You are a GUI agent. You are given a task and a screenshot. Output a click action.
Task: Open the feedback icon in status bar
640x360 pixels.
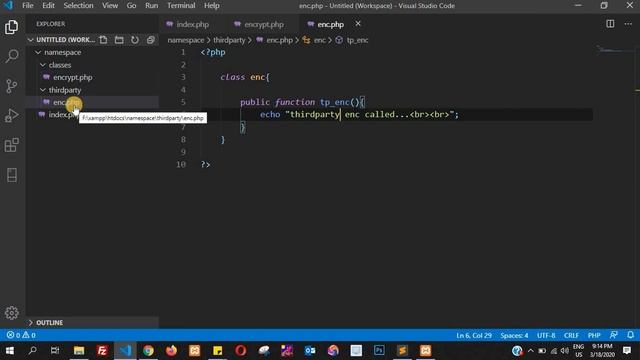(x=613, y=335)
